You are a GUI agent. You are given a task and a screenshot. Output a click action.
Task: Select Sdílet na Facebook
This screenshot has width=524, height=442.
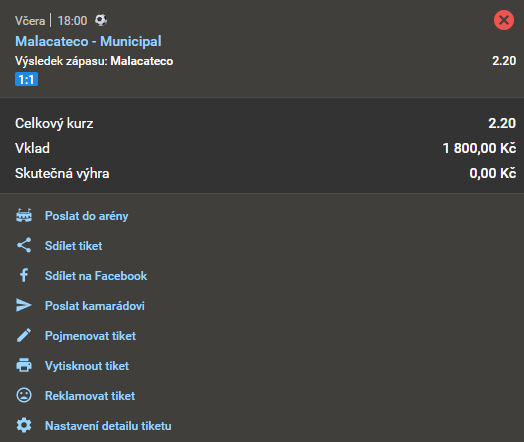(x=96, y=276)
